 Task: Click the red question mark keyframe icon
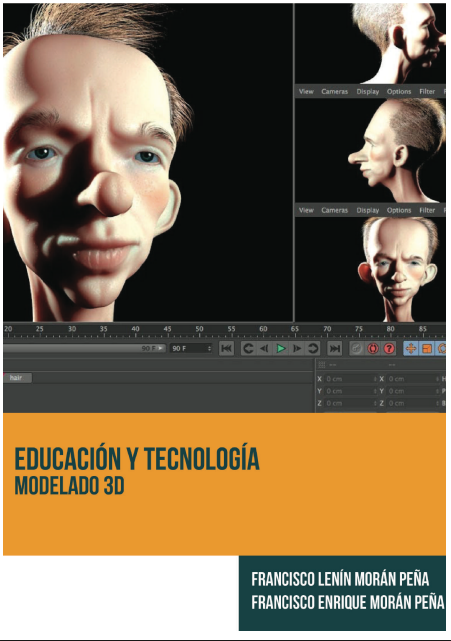[x=389, y=348]
